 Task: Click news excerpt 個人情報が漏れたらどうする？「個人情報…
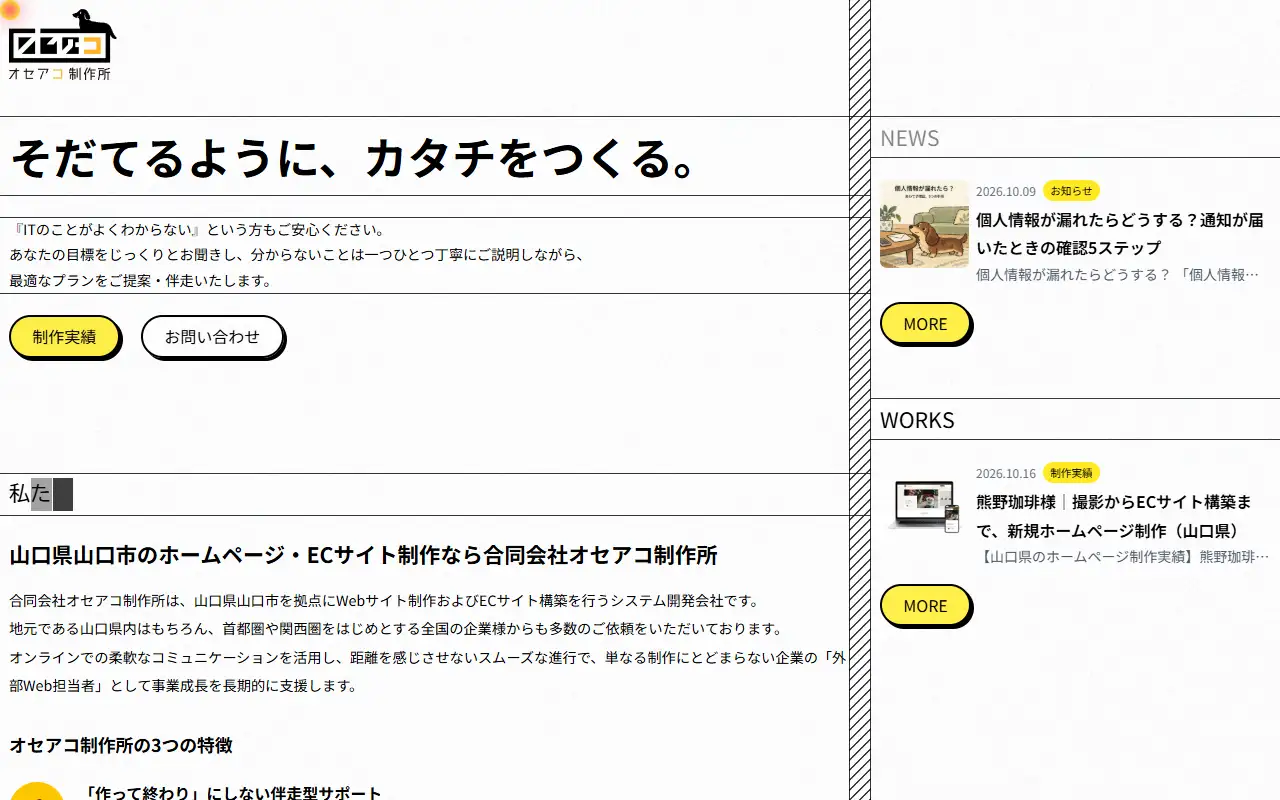(x=1117, y=275)
